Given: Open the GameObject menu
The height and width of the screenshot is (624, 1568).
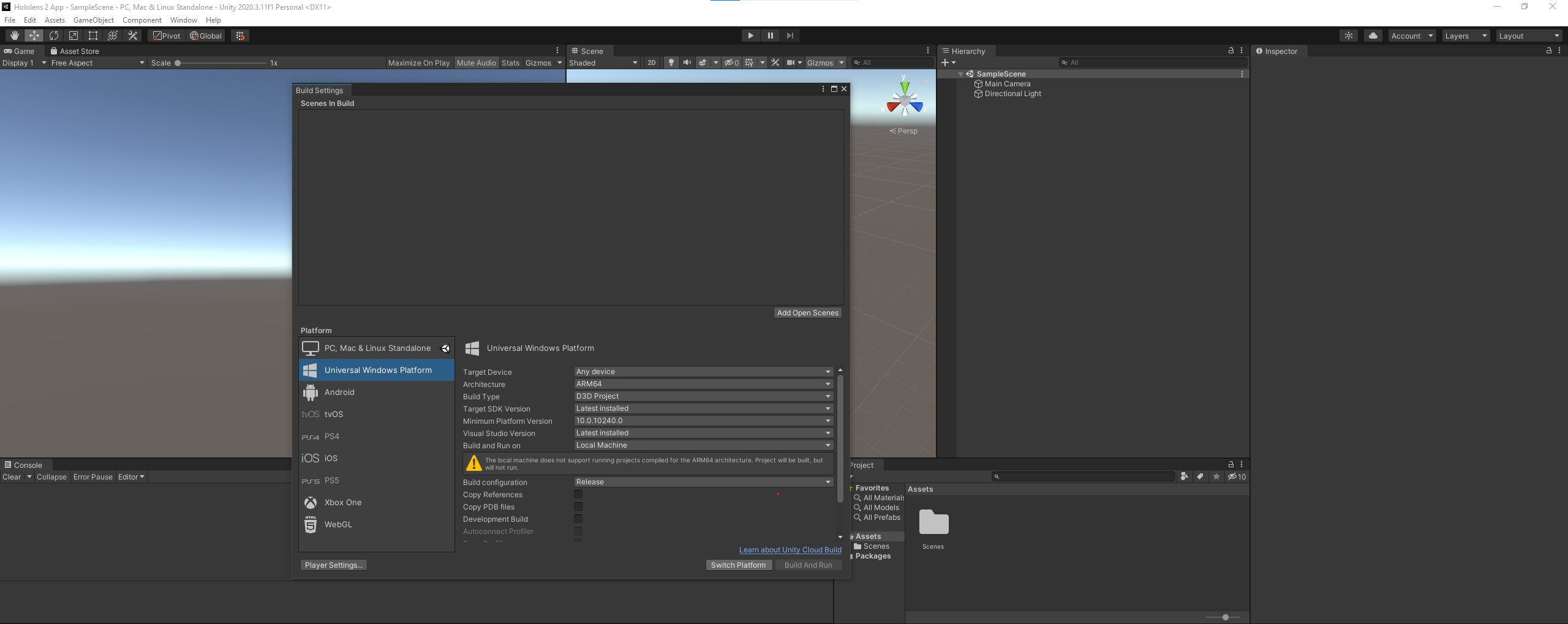Looking at the screenshot, I should point(94,20).
